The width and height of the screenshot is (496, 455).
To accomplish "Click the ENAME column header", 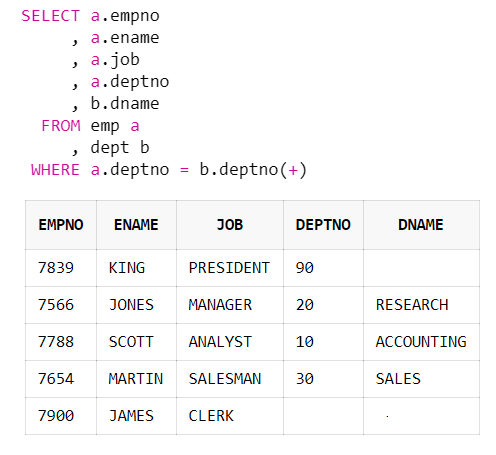I will click(136, 225).
